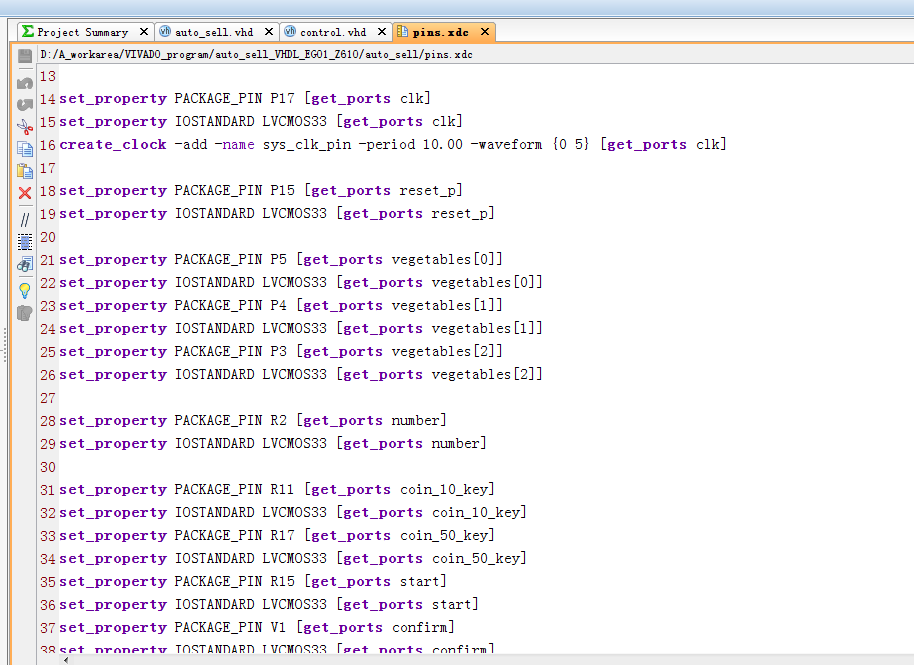Delete selection with the red X icon
This screenshot has height=665, width=914.
pos(25,193)
